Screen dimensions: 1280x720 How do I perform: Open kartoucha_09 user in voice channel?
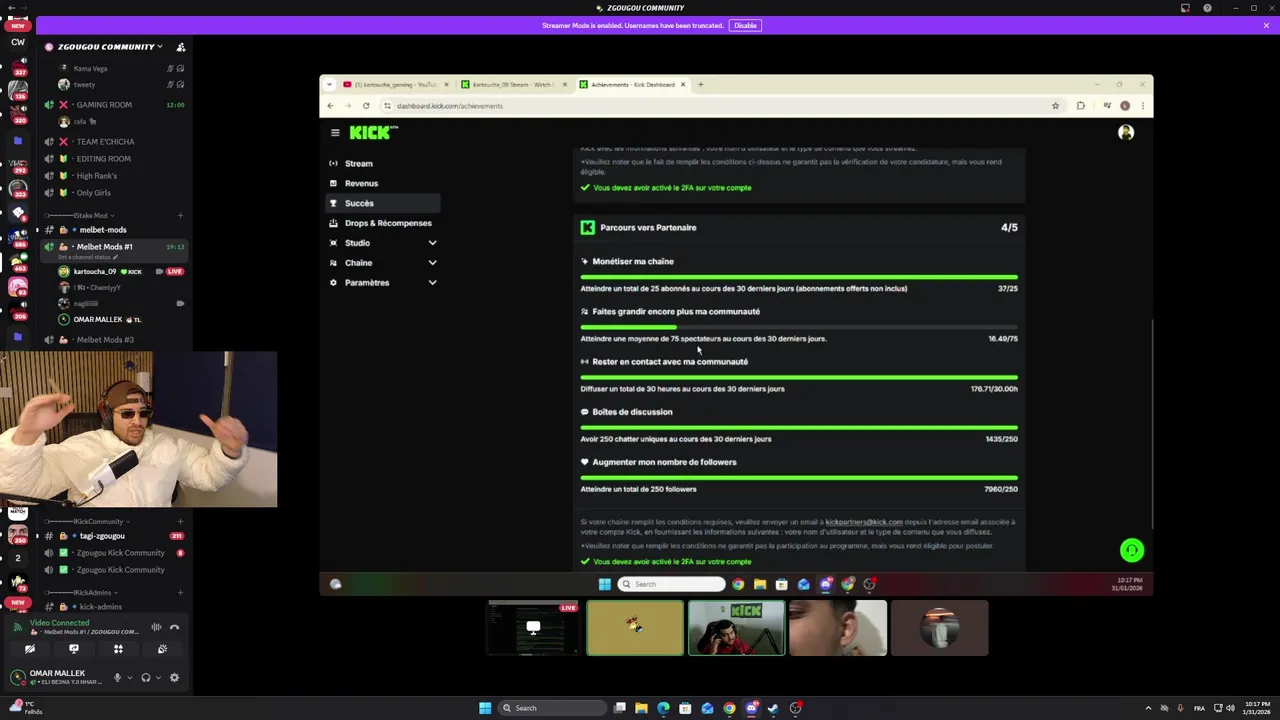[x=120, y=271]
